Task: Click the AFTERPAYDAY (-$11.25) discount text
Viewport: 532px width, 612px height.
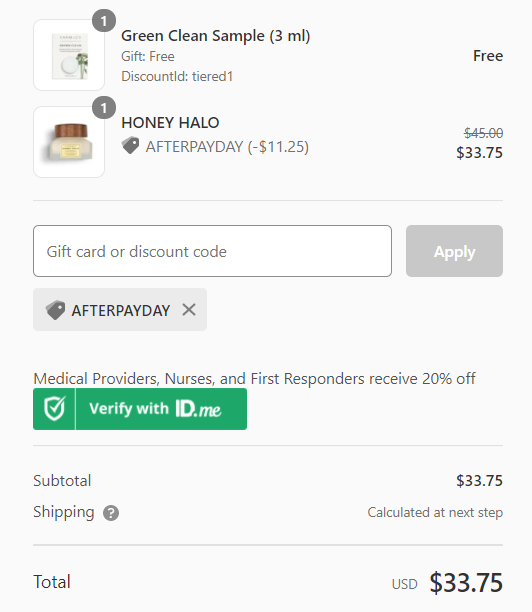Action: click(x=227, y=147)
